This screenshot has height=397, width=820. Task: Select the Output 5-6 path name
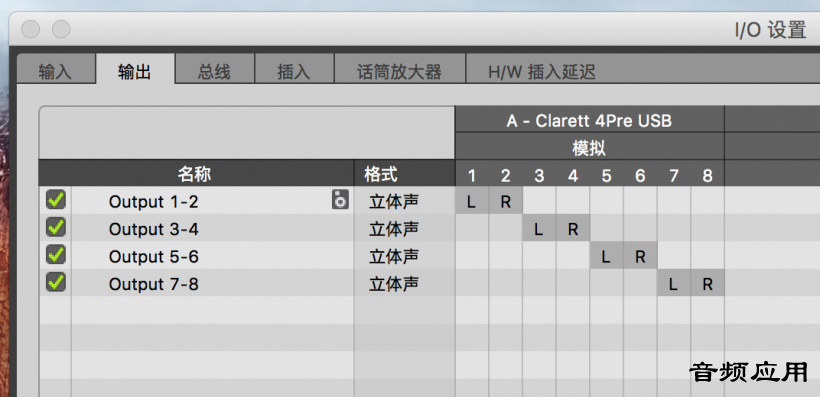tap(154, 257)
